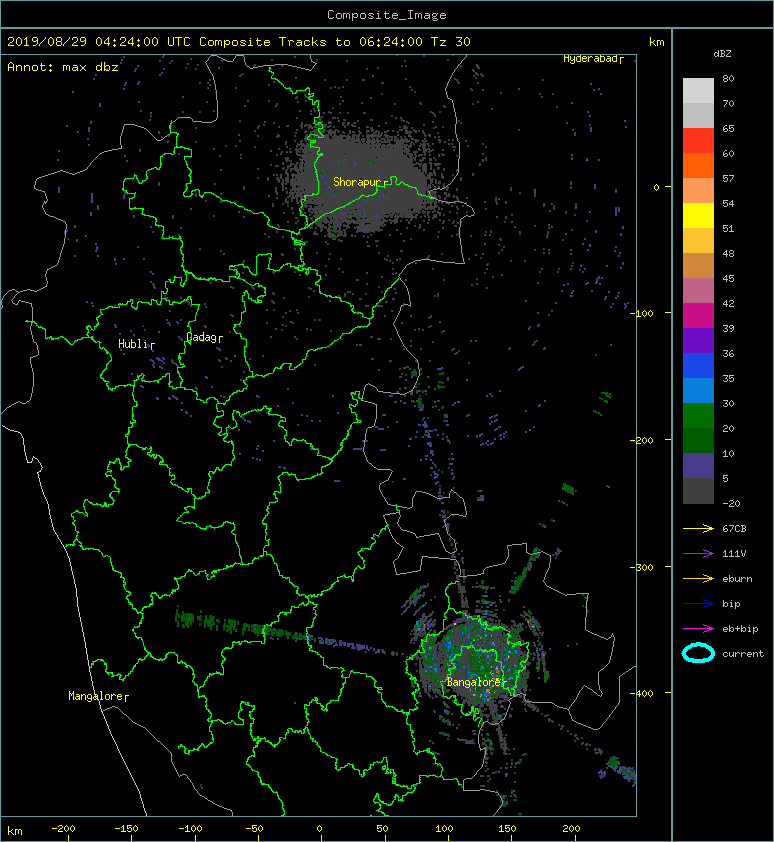Image resolution: width=774 pixels, height=842 pixels.
Task: Click the 'current' legend label
Action: 743,654
